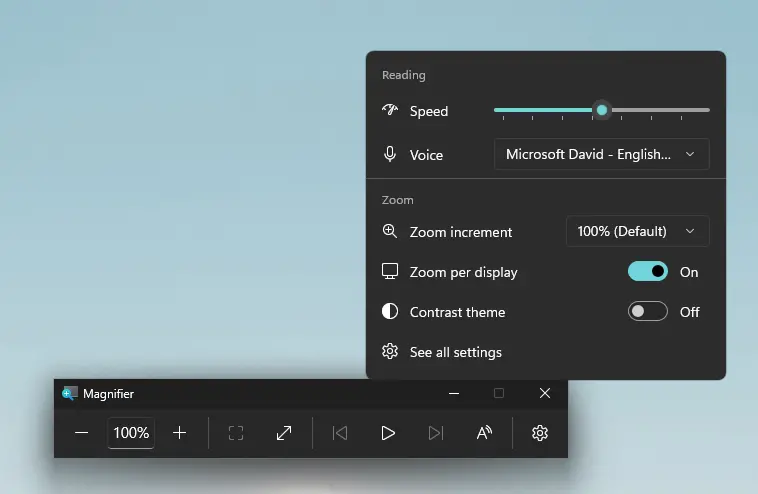The height and width of the screenshot is (494, 758).
Task: Enable the Contrast theme toggle
Action: click(x=648, y=312)
